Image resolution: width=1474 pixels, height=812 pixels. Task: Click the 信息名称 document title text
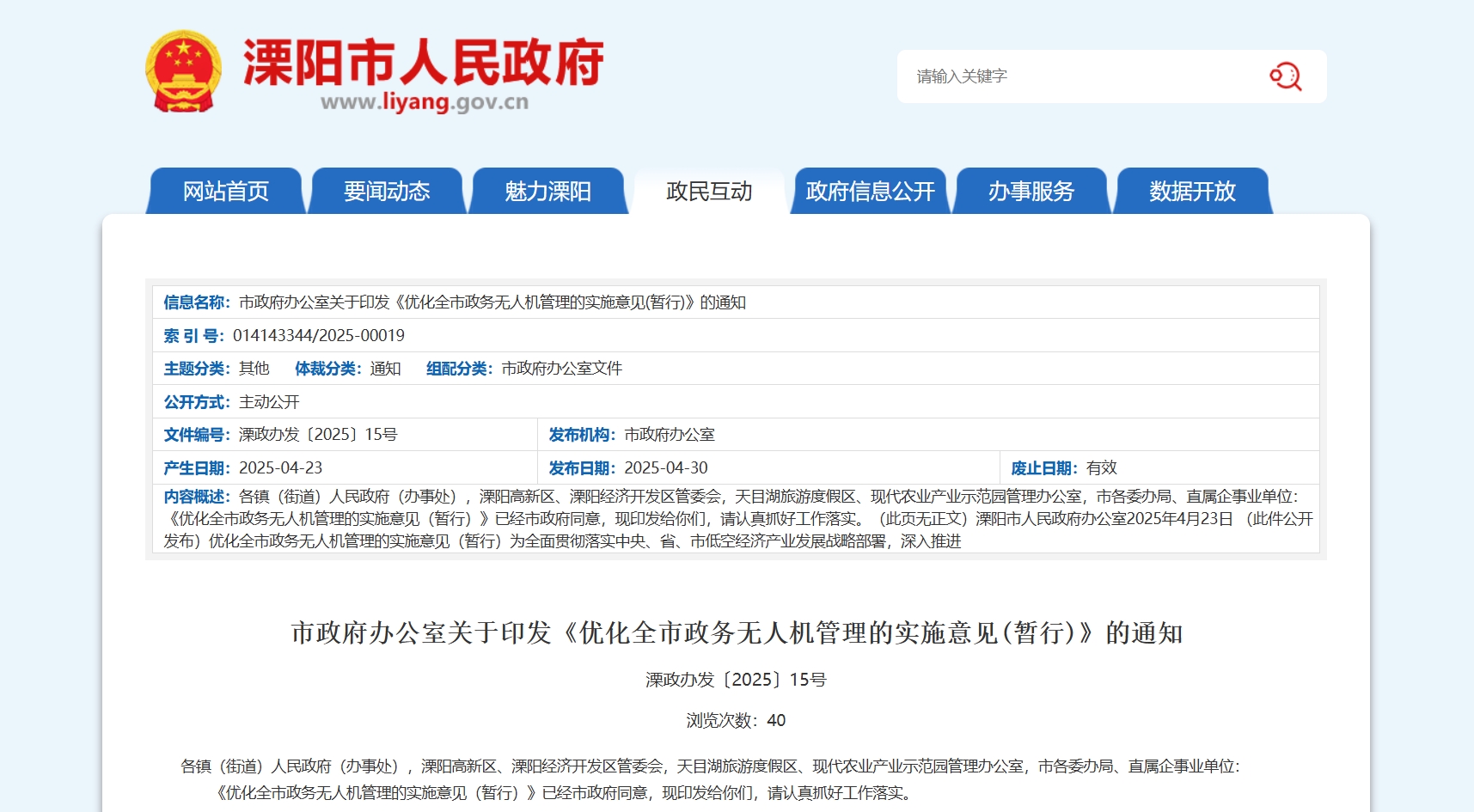coord(492,302)
